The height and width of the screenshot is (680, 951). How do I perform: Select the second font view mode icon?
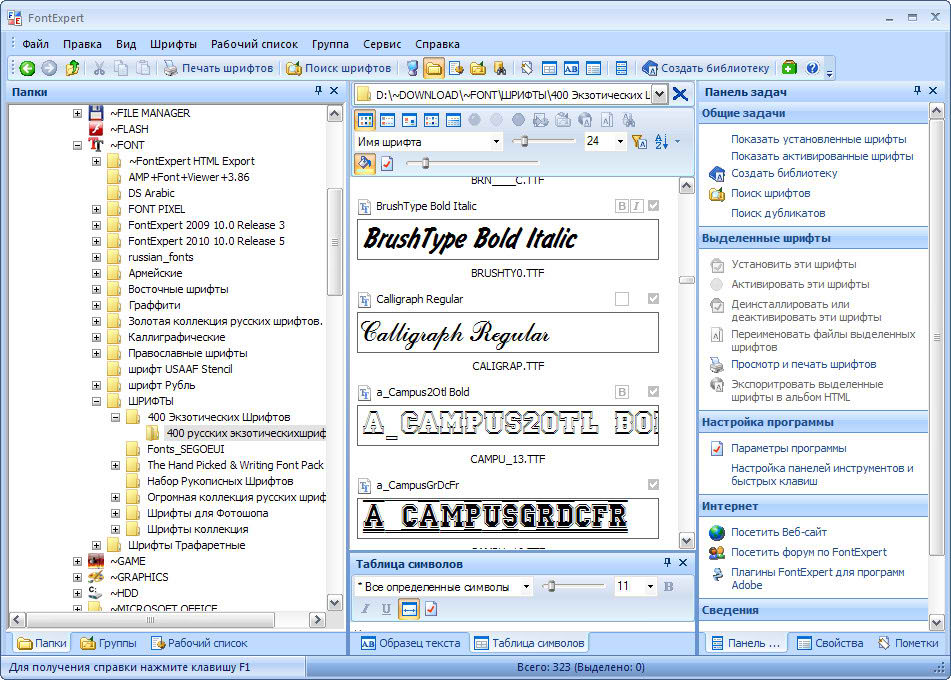click(388, 120)
